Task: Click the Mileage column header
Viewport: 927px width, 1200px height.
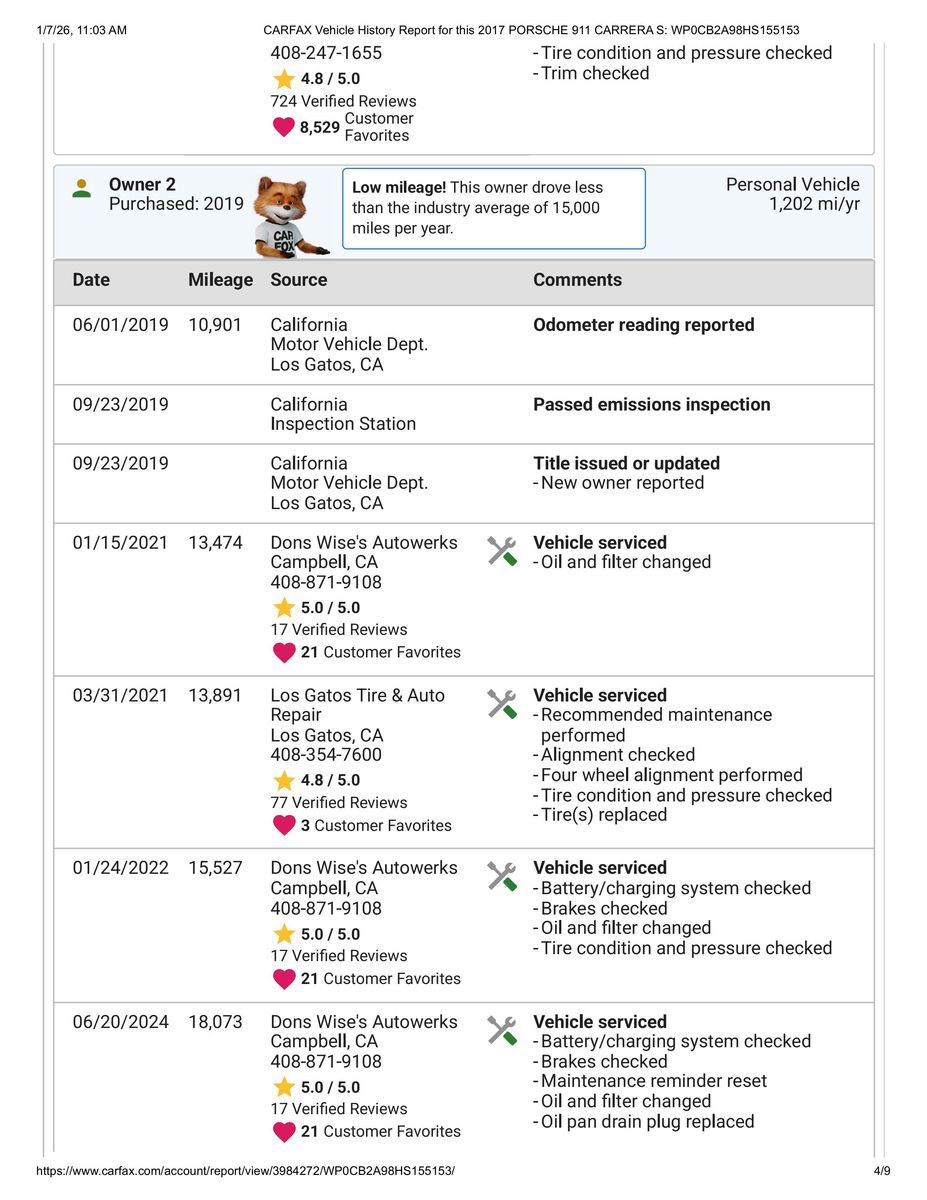Action: [x=220, y=280]
